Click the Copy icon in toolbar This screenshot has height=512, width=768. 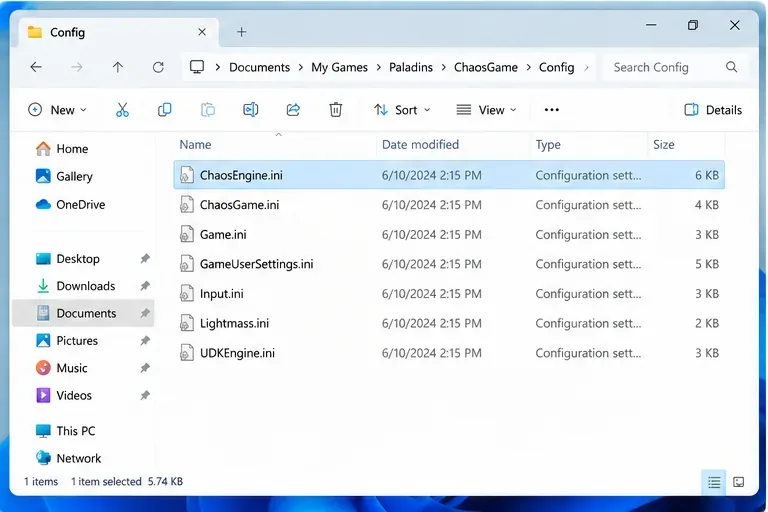tap(165, 110)
